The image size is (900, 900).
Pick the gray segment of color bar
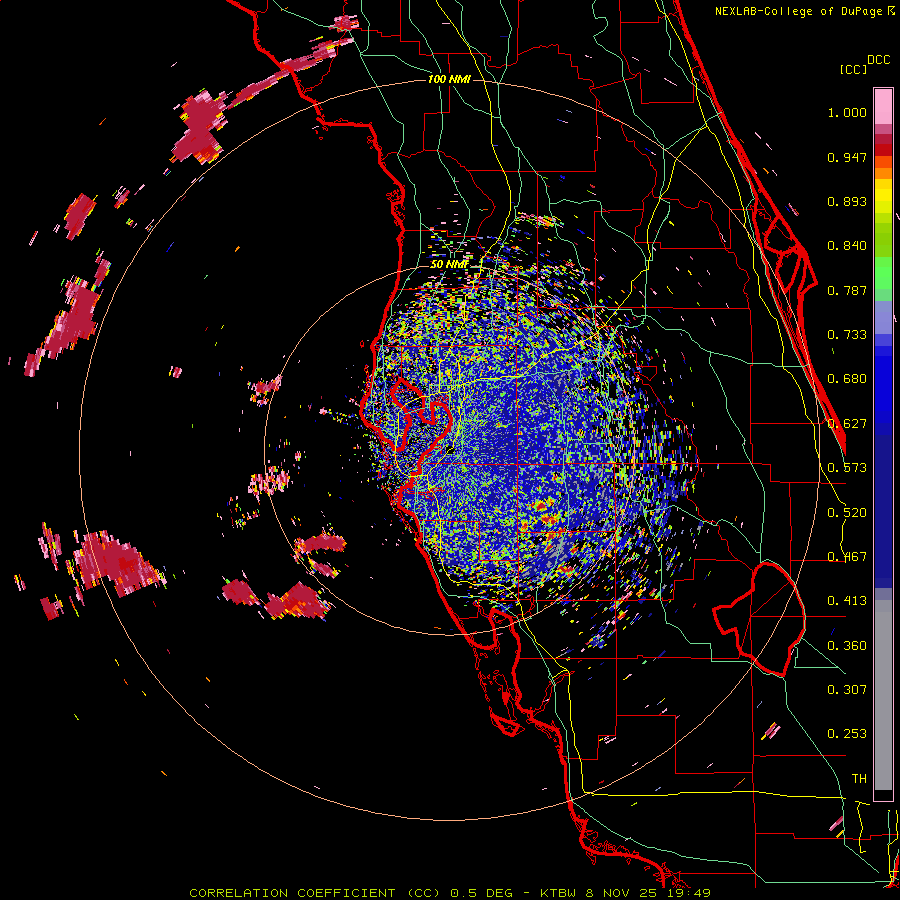tap(883, 695)
